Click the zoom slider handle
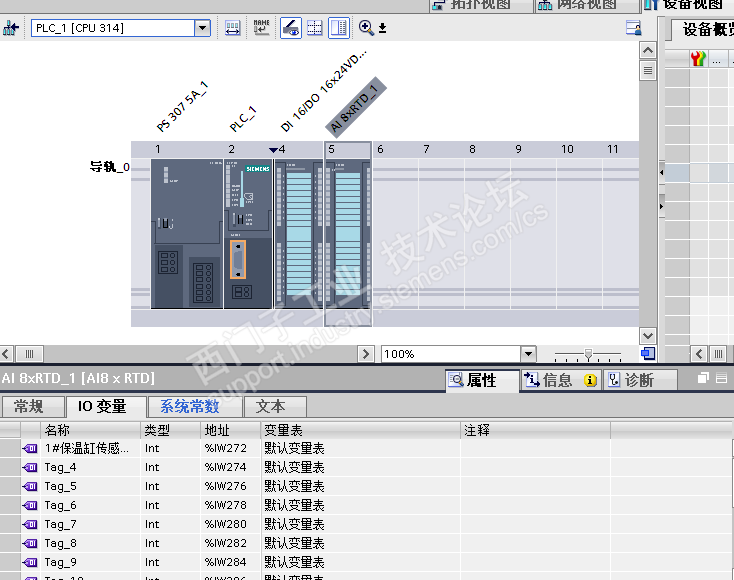The image size is (734, 580). 588,354
